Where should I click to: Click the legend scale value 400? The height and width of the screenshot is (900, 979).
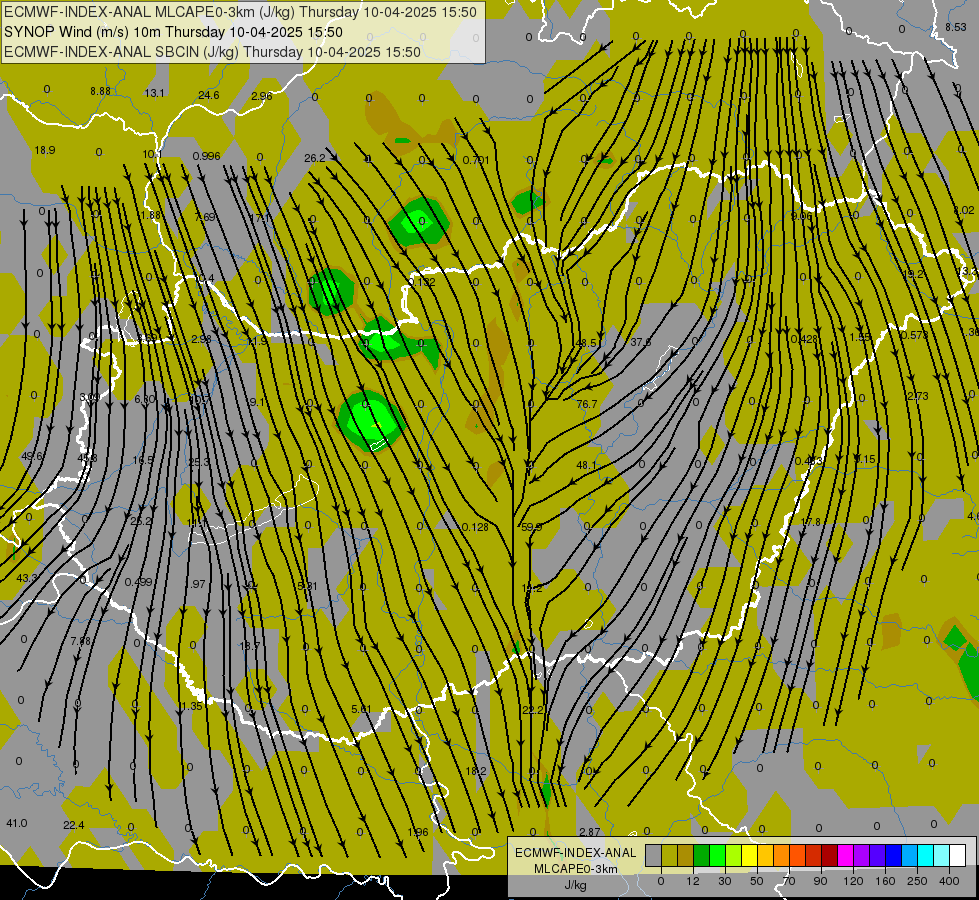pos(949,881)
